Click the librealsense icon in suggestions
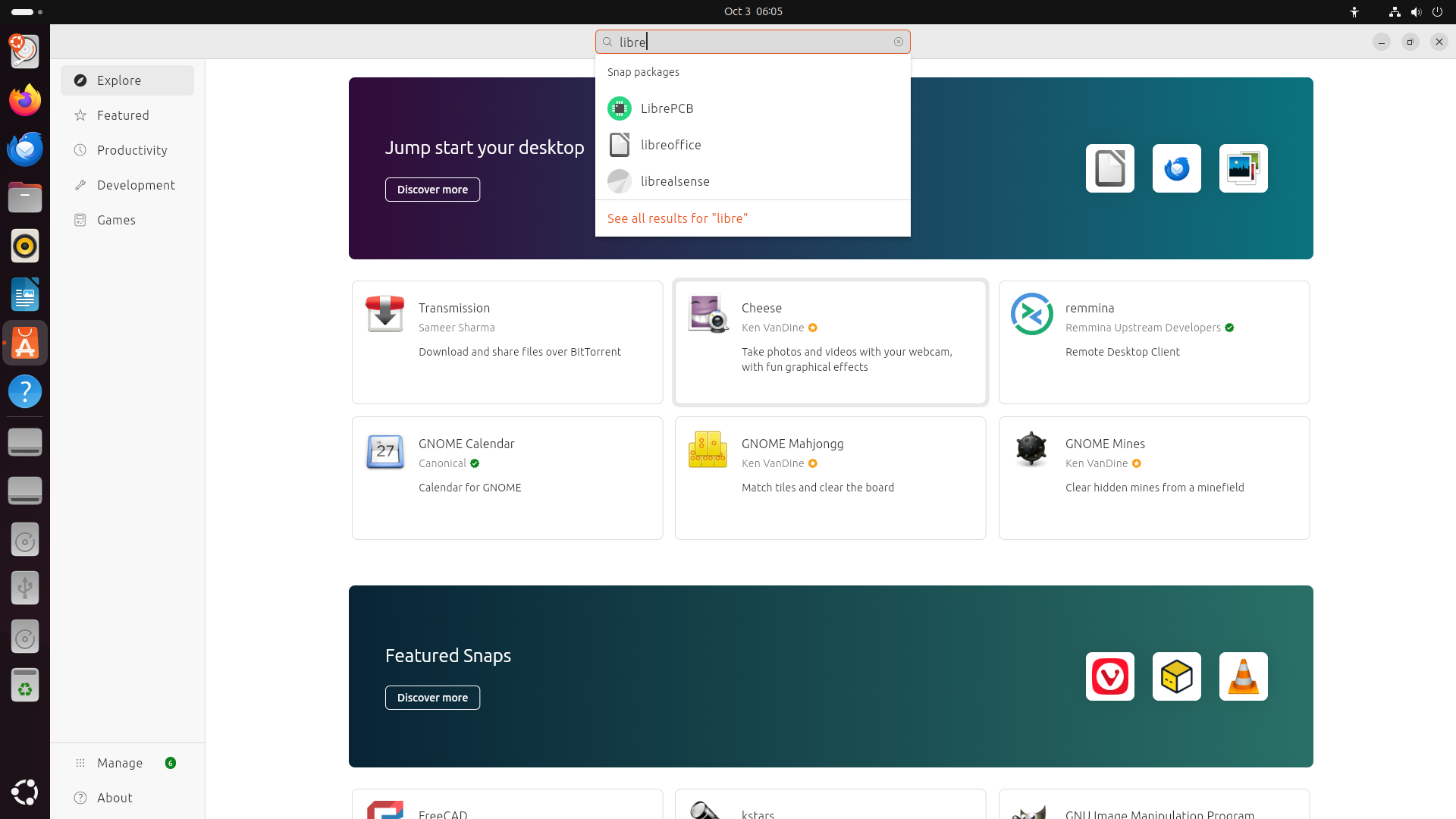This screenshot has width=1456, height=819. 620,181
